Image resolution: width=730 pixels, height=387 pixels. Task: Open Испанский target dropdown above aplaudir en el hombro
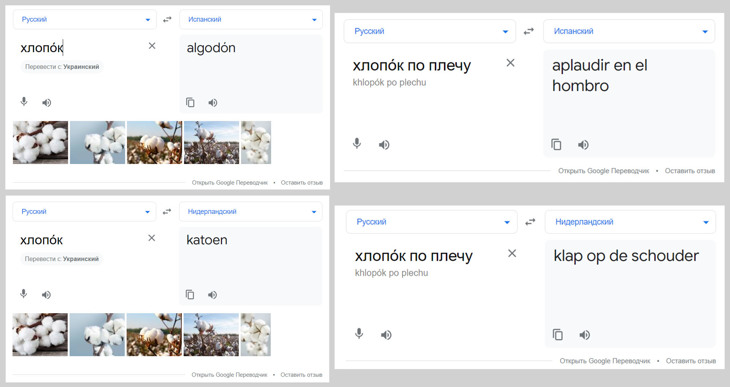pyautogui.click(x=629, y=31)
